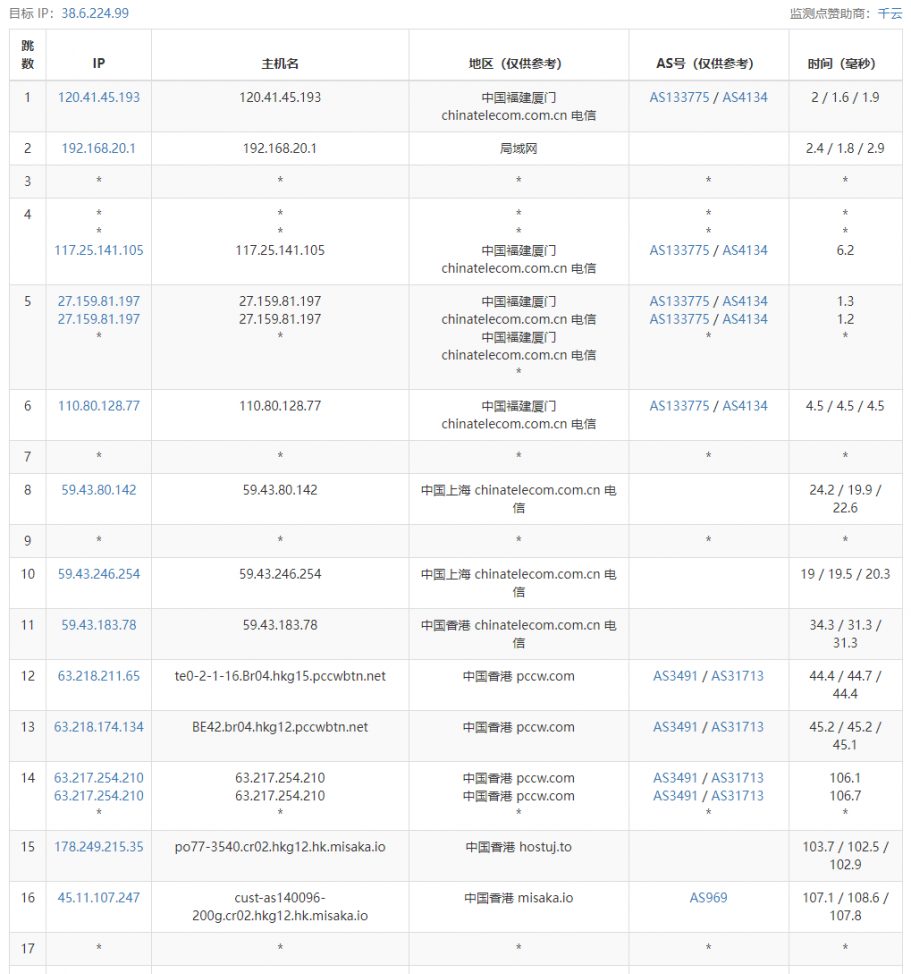
Task: Select region text 中国香港 hostuj.to
Action: (x=519, y=846)
